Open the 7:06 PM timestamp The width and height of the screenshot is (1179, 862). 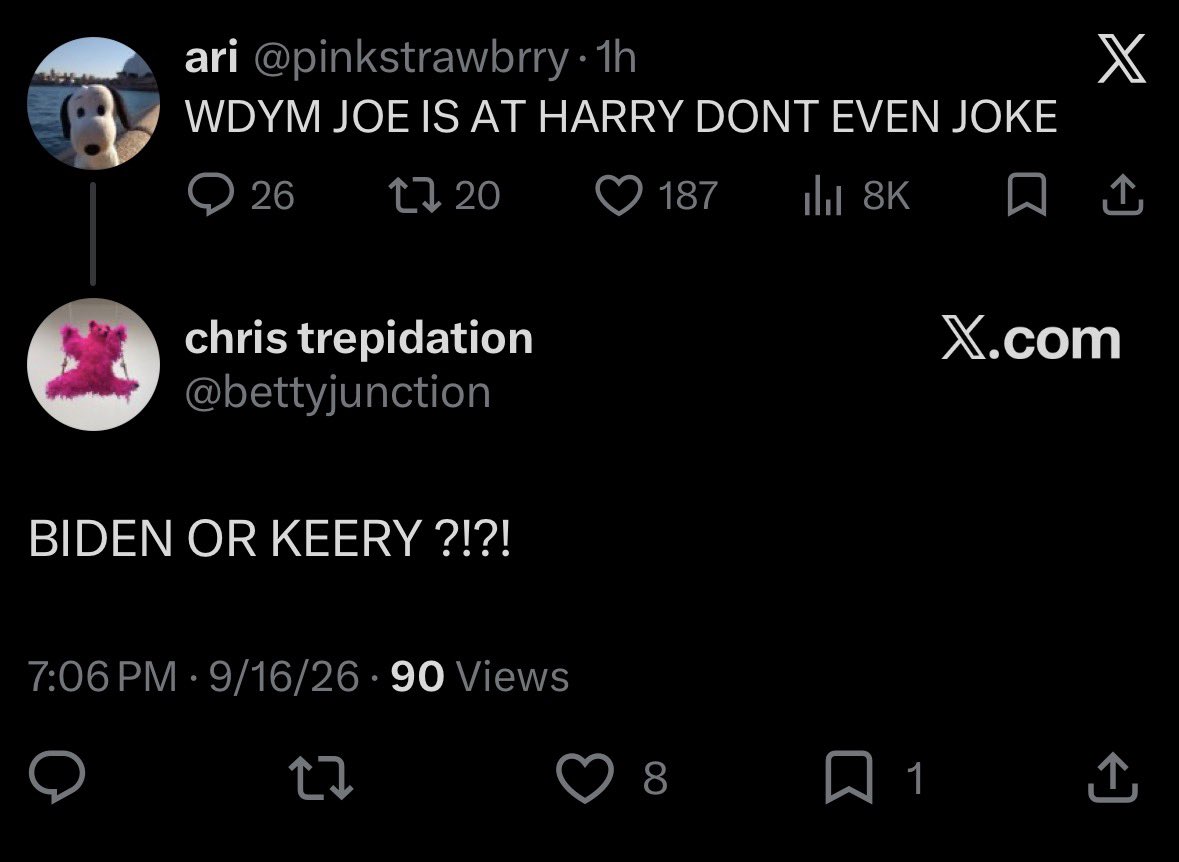102,675
